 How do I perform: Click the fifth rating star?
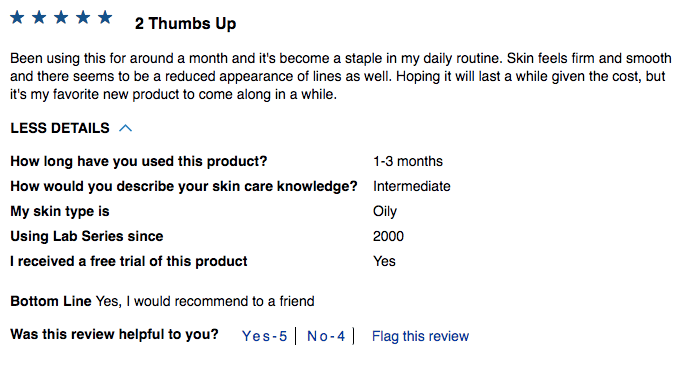tap(105, 18)
